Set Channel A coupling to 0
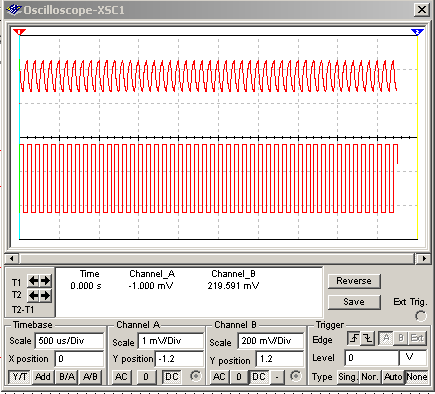435x394 pixels. 146,377
